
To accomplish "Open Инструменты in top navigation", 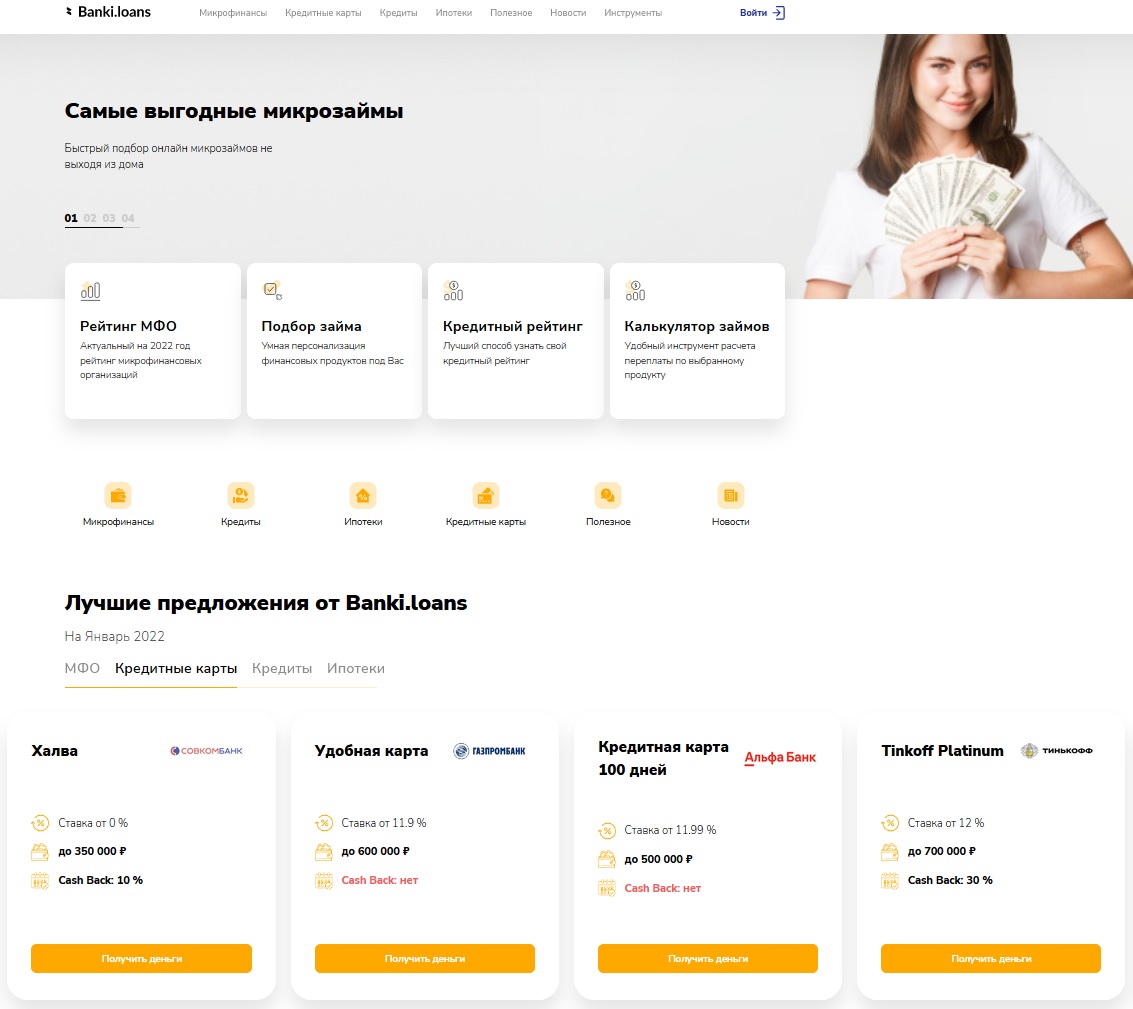I will tap(633, 13).
